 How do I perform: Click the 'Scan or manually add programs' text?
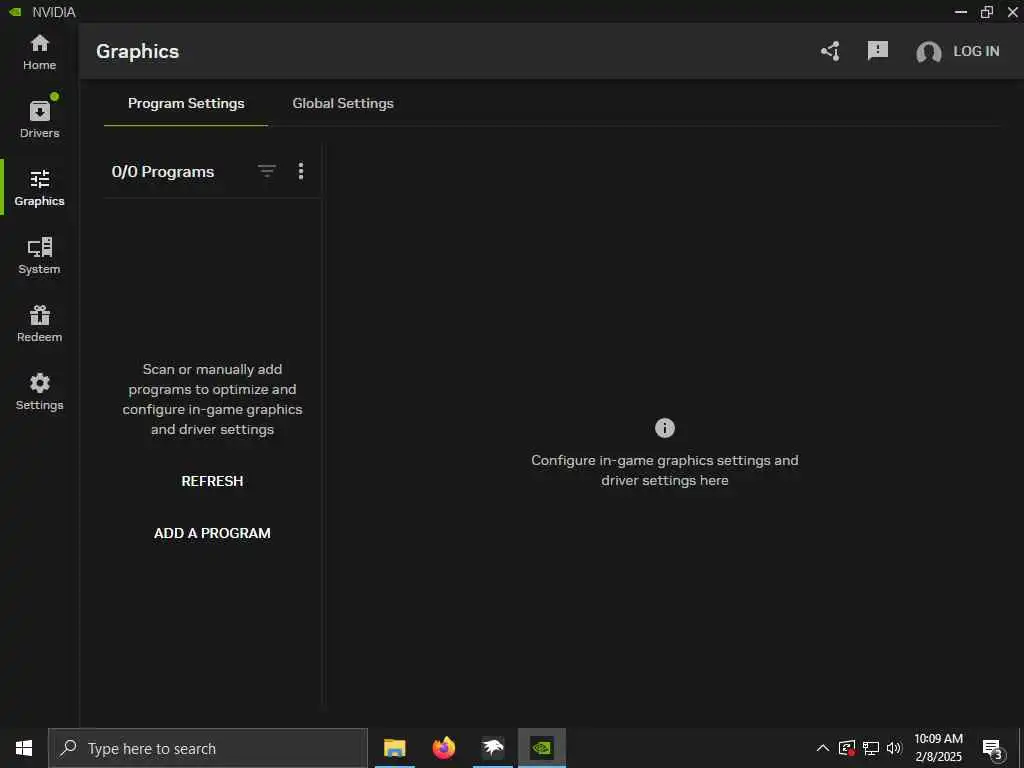point(212,399)
